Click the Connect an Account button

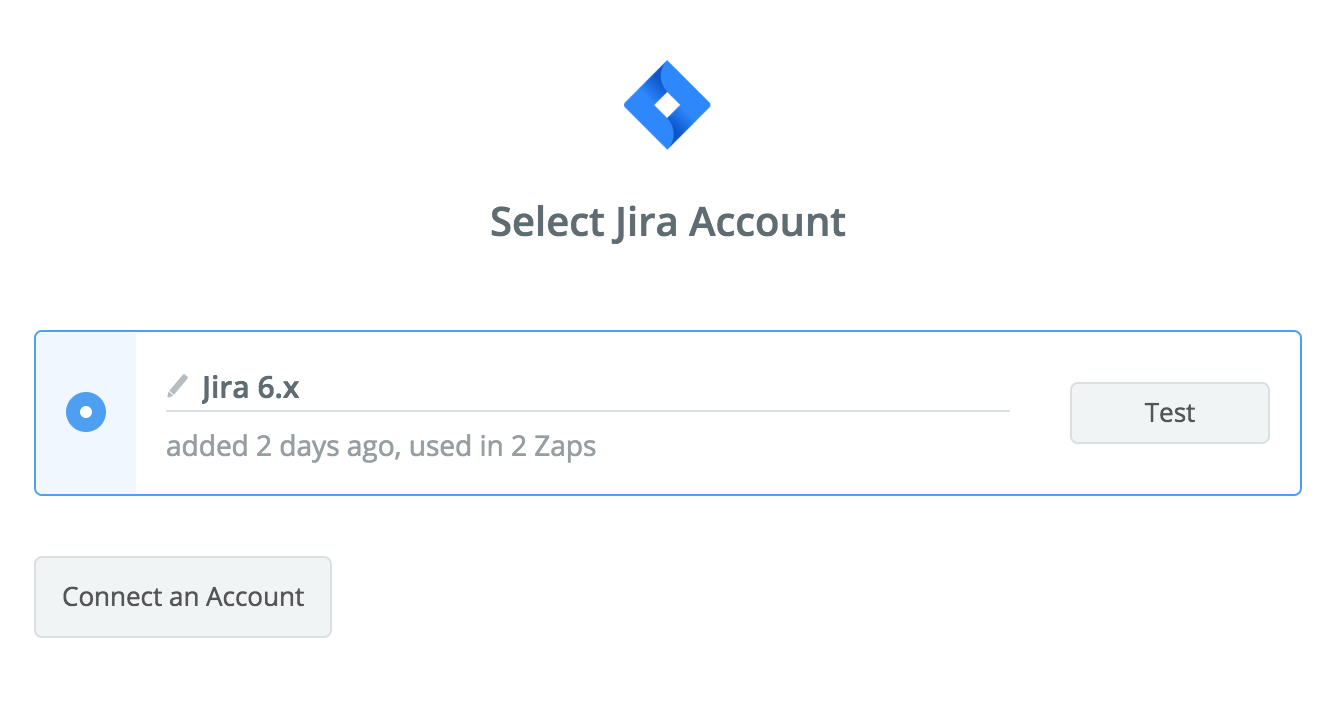coord(183,597)
